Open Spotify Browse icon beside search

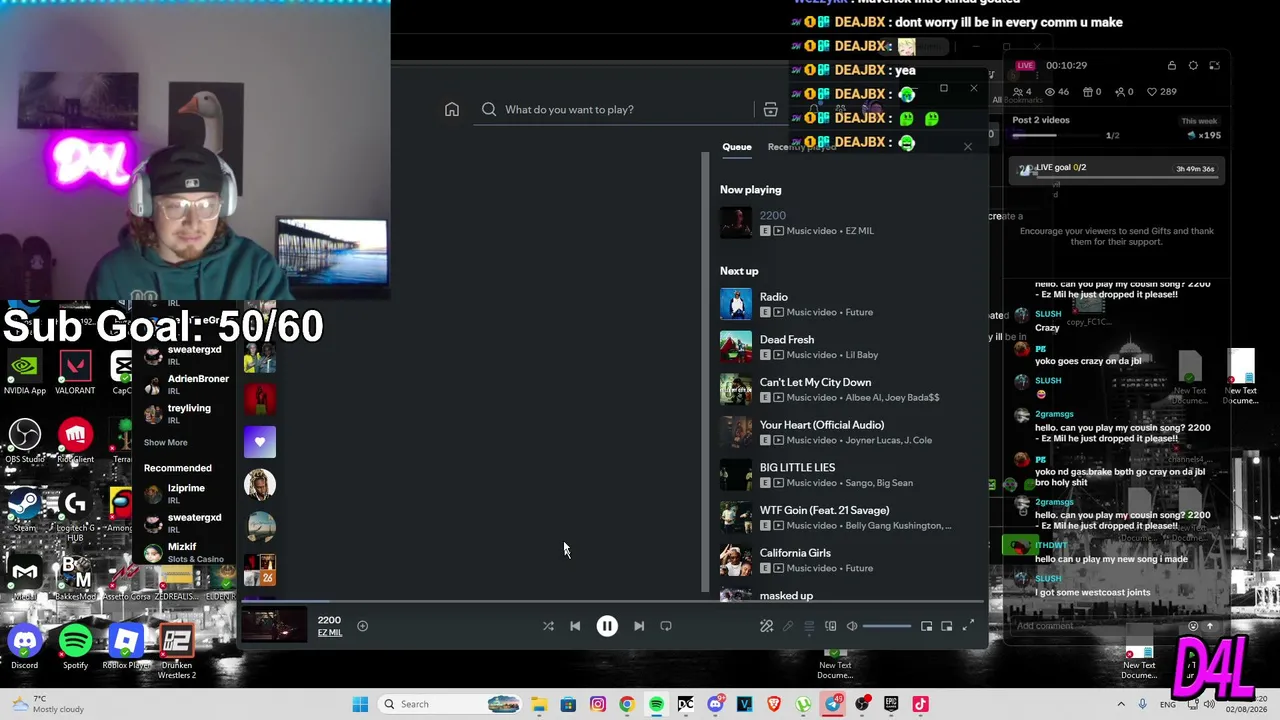pyautogui.click(x=770, y=110)
